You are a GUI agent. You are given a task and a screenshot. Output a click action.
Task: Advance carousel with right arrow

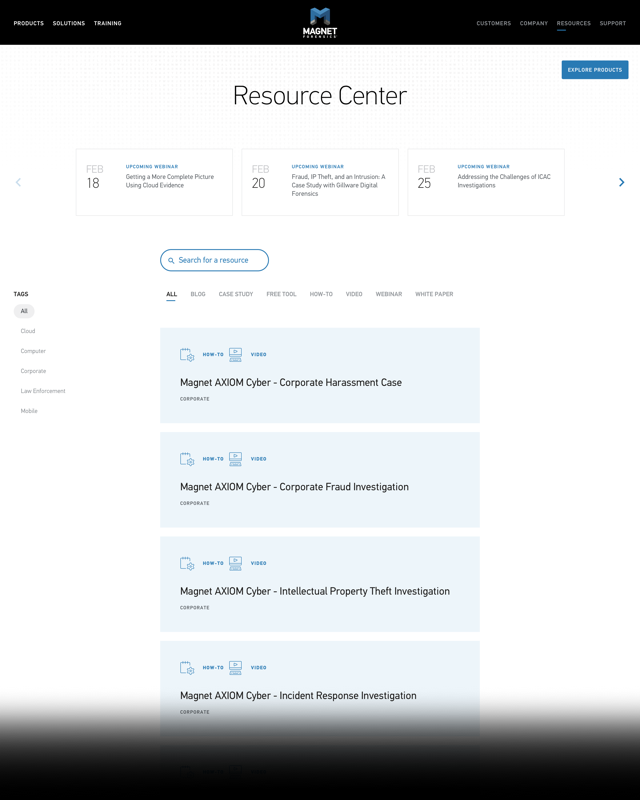click(621, 182)
